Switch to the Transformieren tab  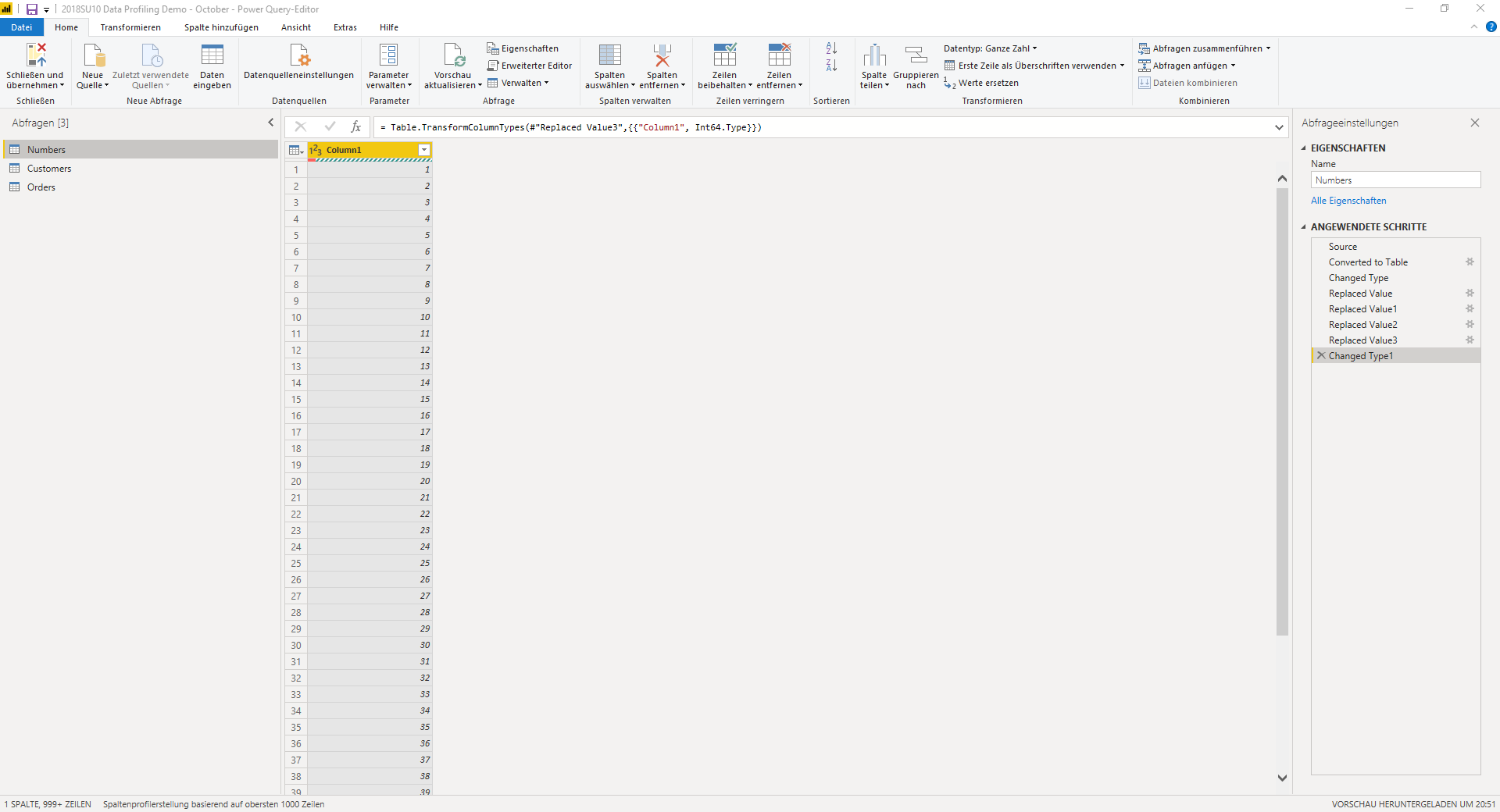pyautogui.click(x=130, y=27)
